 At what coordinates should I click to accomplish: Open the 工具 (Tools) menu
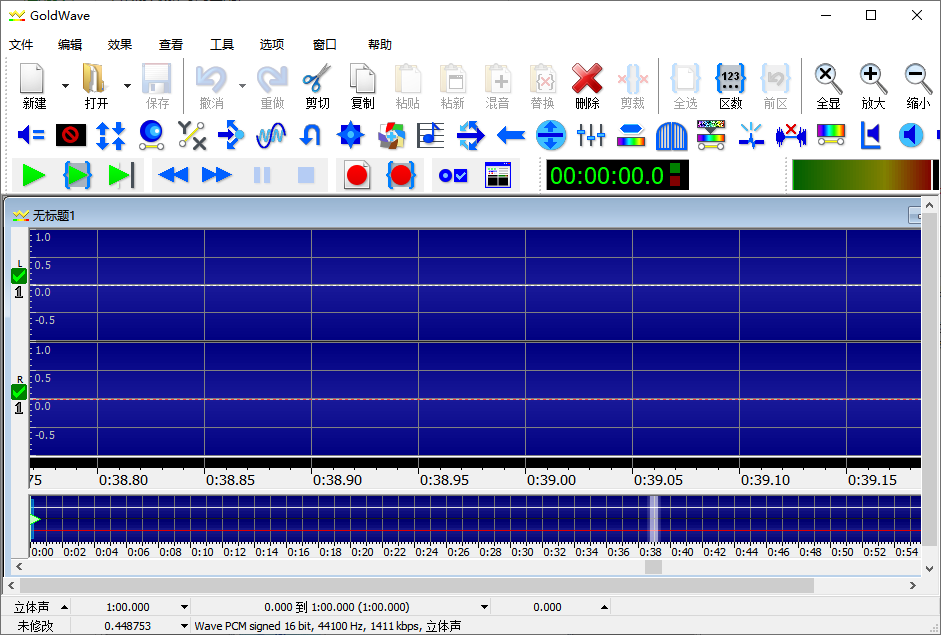pyautogui.click(x=222, y=44)
